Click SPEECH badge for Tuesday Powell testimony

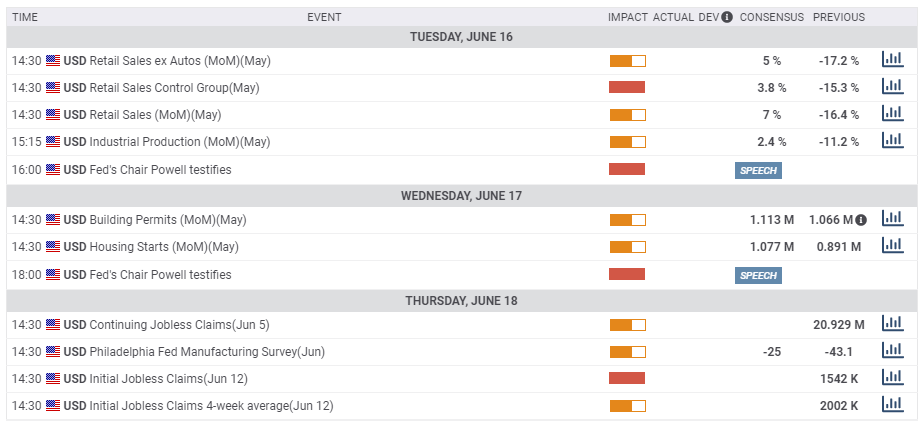758,171
